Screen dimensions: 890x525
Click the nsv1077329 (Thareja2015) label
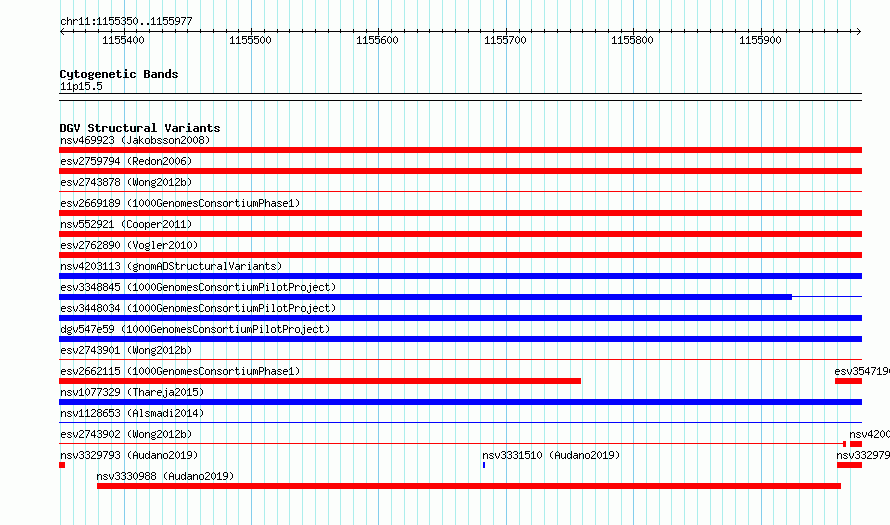[132, 392]
